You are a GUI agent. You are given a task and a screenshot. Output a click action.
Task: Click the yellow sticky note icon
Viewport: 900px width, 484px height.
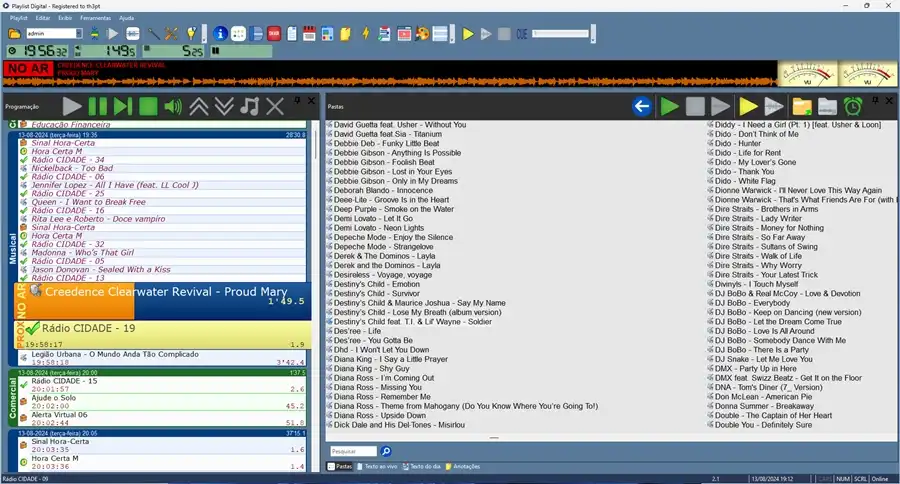(x=346, y=34)
